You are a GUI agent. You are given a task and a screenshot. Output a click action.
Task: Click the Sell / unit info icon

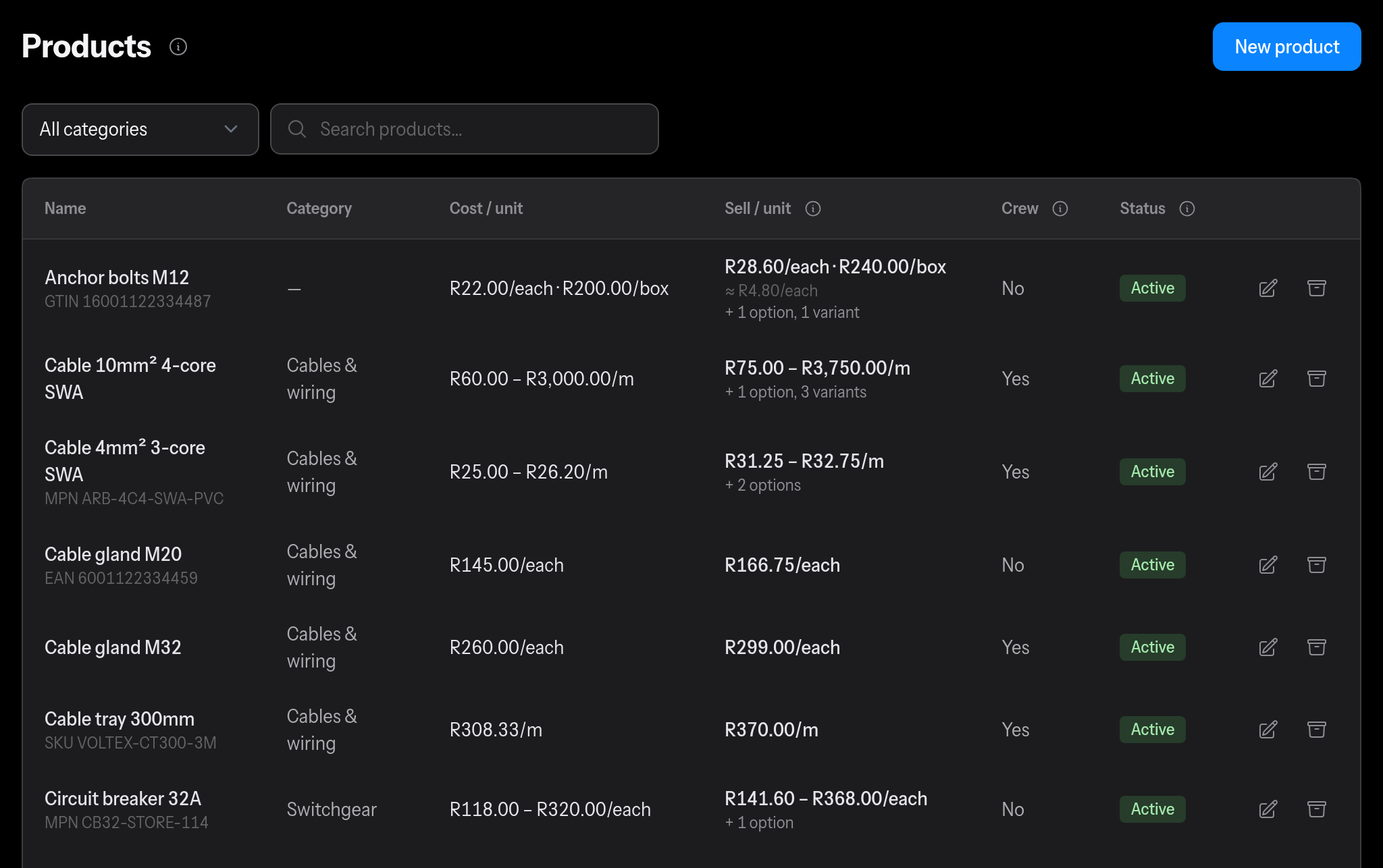[x=813, y=209]
